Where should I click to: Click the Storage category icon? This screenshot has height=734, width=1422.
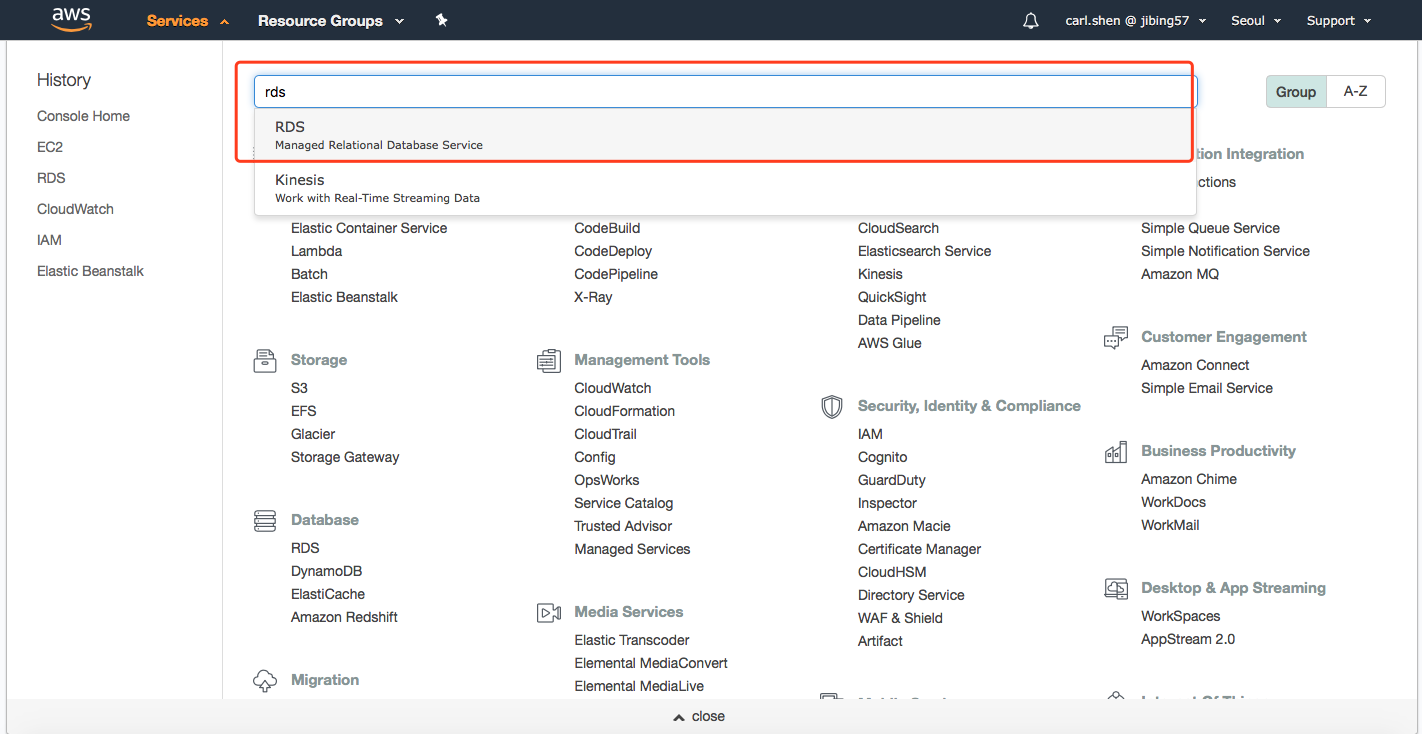pos(265,361)
